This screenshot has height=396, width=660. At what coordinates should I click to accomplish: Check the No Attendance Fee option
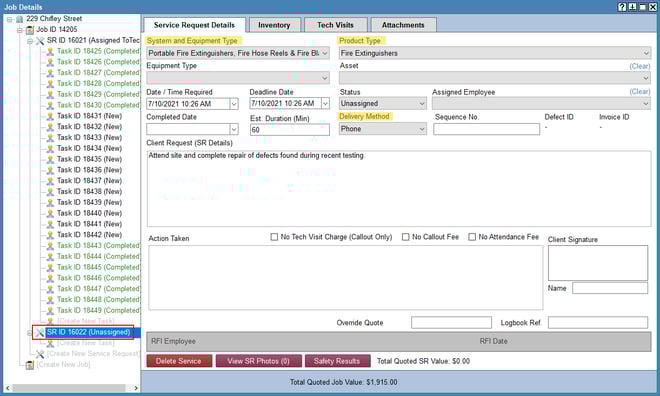472,237
